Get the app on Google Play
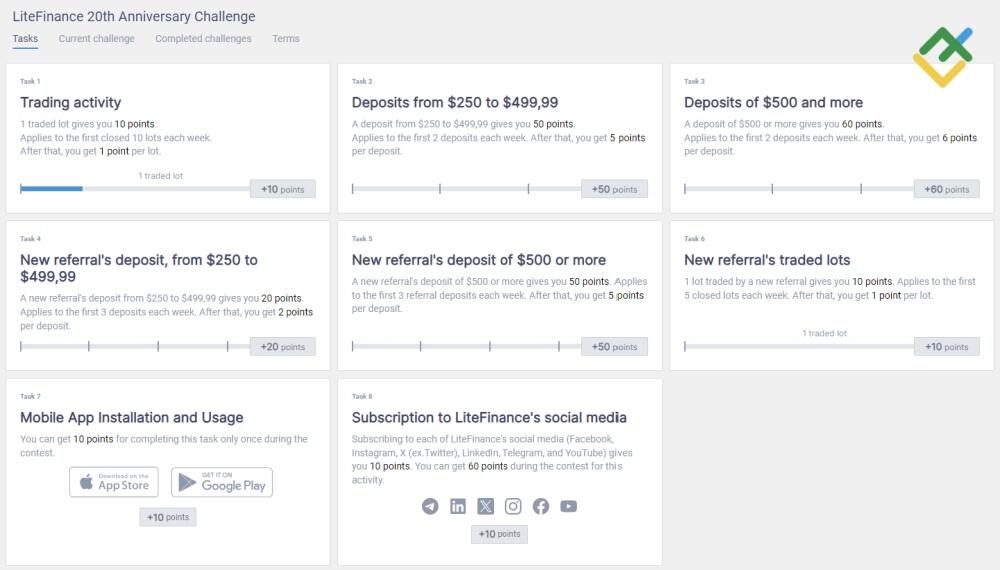This screenshot has height=570, width=1000. [222, 482]
